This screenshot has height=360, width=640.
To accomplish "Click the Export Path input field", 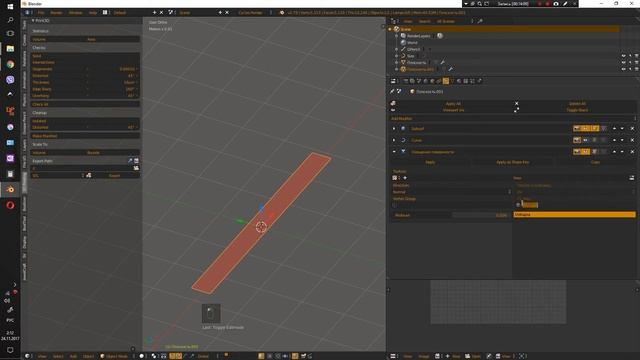I will coord(82,168).
